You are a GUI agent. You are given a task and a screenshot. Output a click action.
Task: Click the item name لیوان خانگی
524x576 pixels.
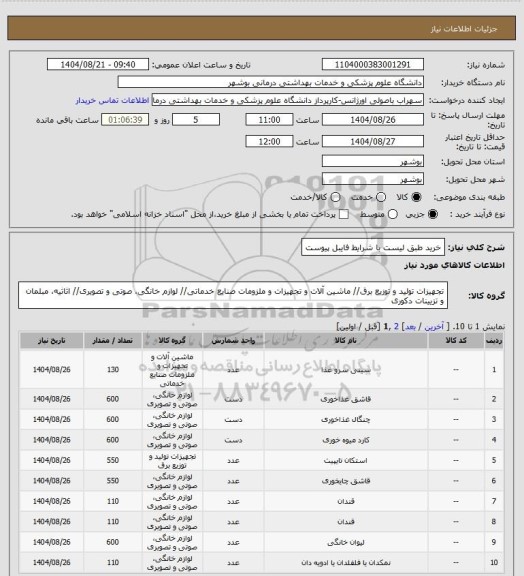coord(345,542)
